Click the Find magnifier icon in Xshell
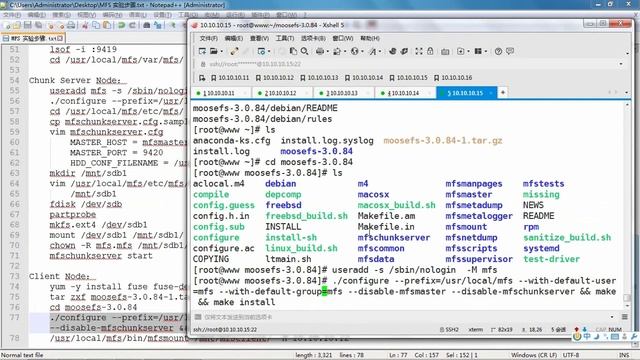The width and height of the screenshot is (640, 360). coord(304,51)
